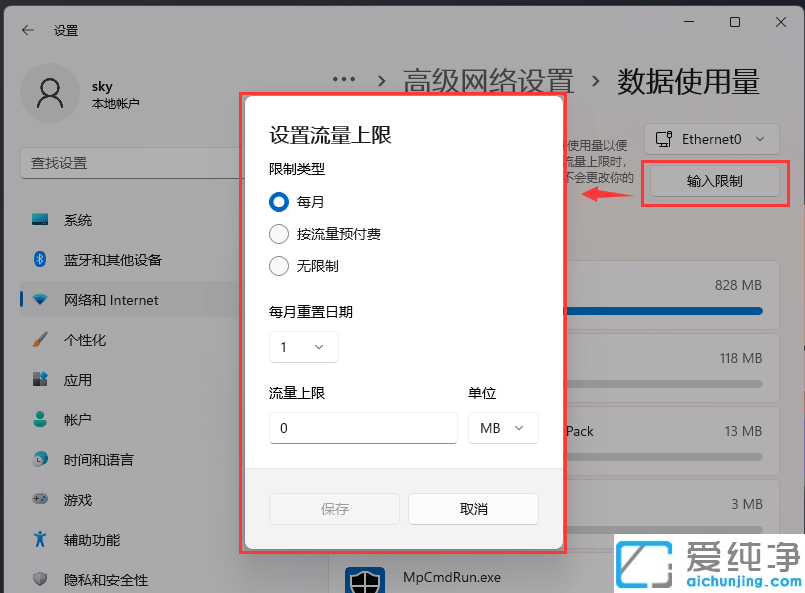Click inside the 流量上限 input field

click(362, 428)
